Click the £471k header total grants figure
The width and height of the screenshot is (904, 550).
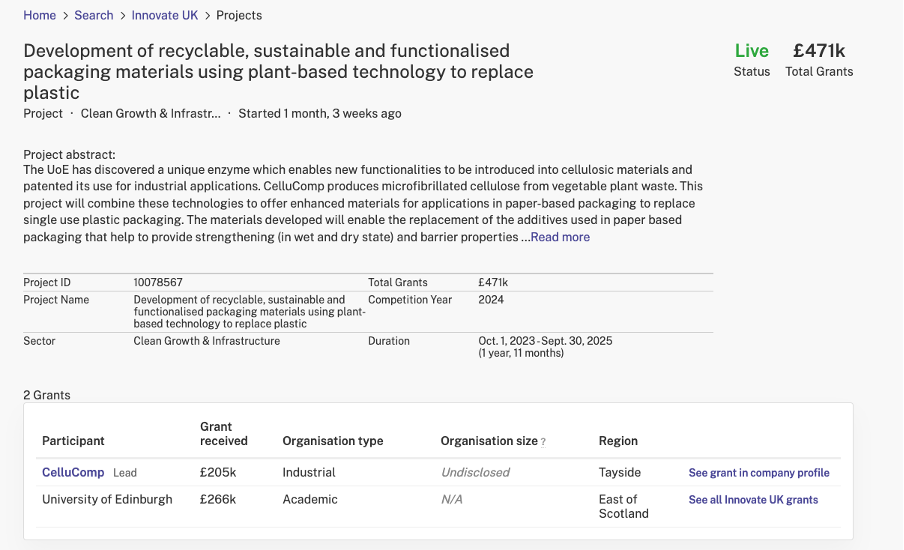pos(819,51)
